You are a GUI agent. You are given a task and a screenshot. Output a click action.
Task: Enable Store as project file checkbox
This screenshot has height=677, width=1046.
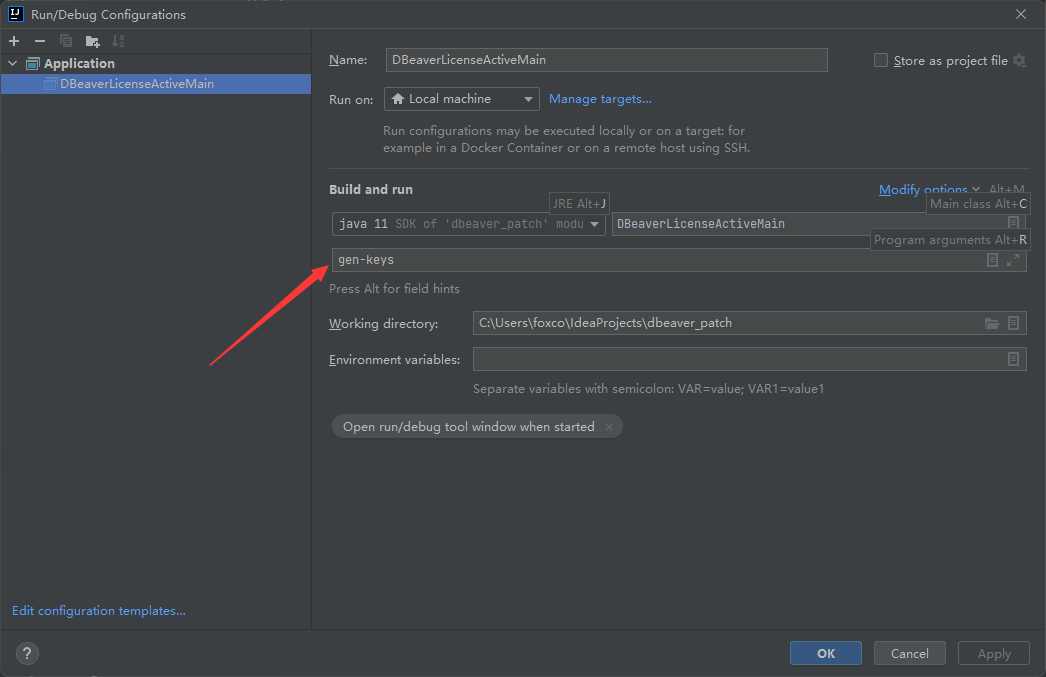click(881, 61)
